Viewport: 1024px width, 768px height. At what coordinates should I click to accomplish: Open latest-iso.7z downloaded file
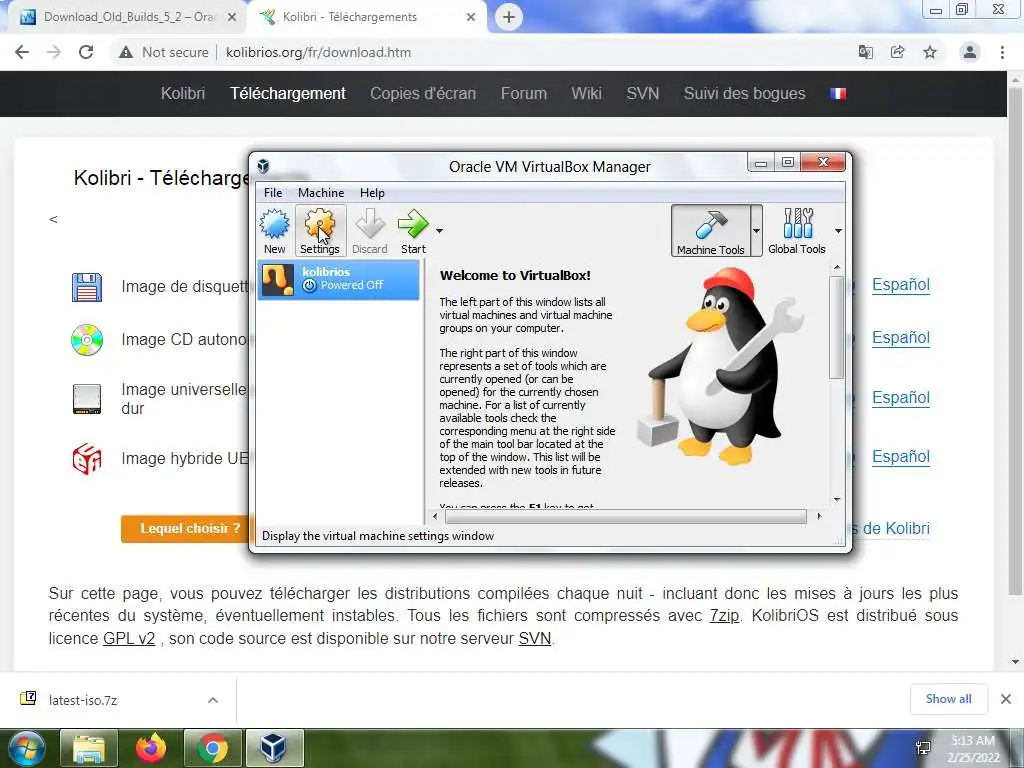pos(83,700)
